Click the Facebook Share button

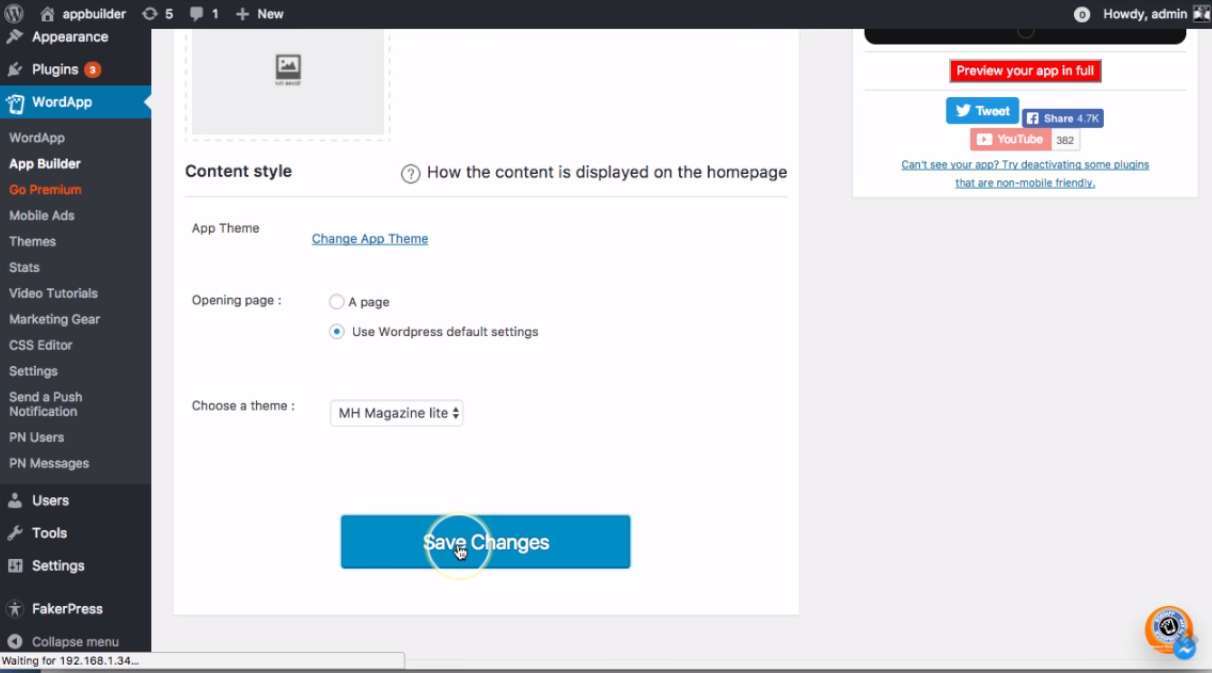click(x=1062, y=118)
